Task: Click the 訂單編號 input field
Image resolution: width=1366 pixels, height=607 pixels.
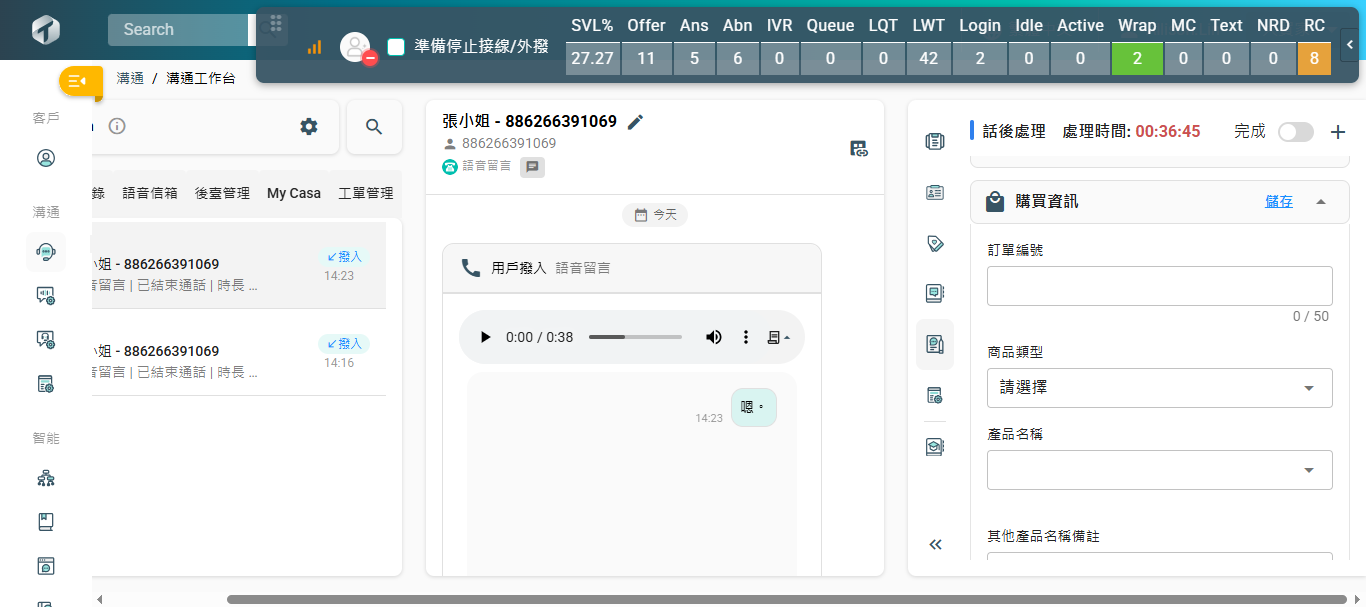Action: tap(1159, 286)
